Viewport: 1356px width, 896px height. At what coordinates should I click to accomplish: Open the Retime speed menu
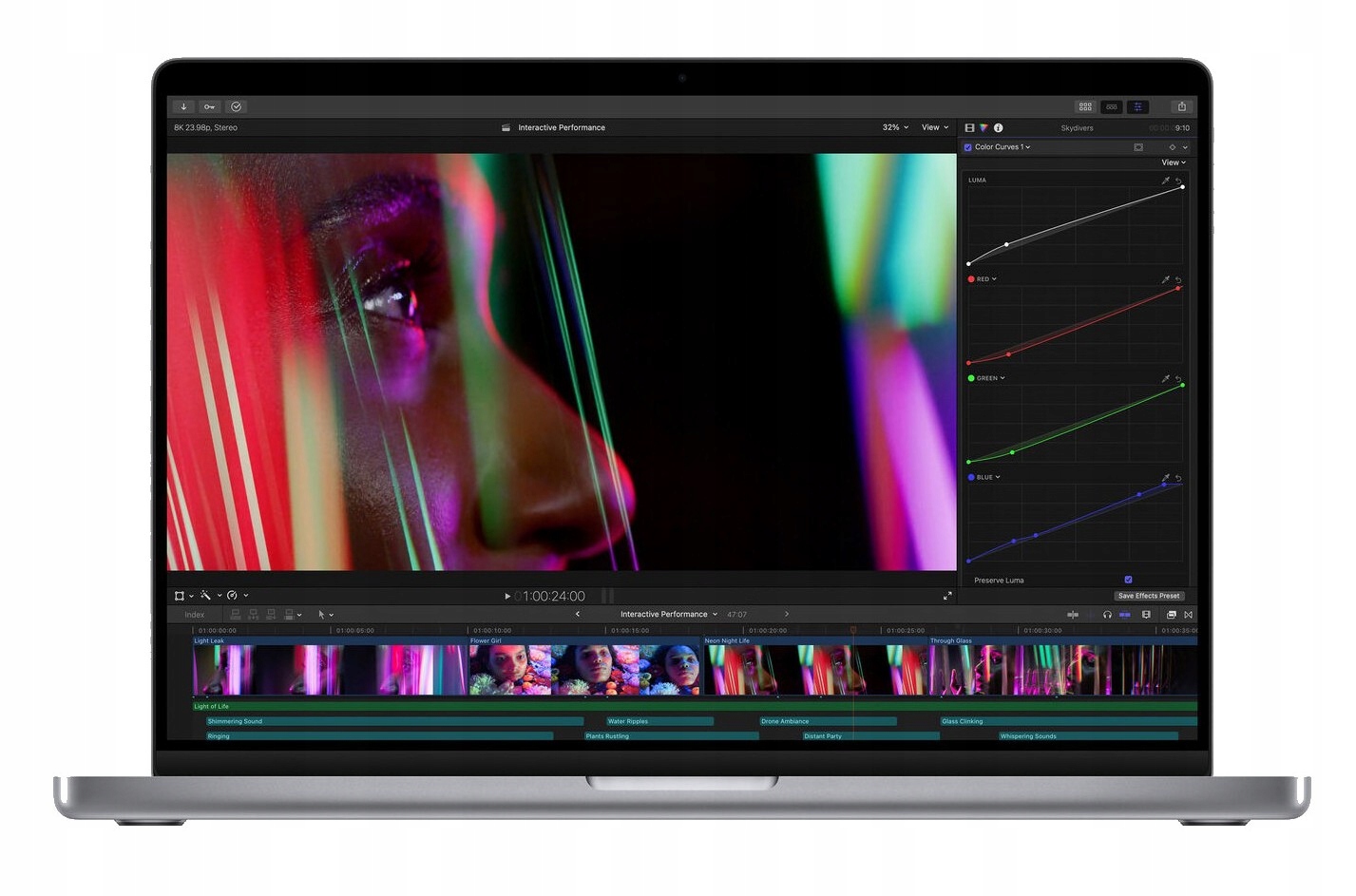[237, 596]
